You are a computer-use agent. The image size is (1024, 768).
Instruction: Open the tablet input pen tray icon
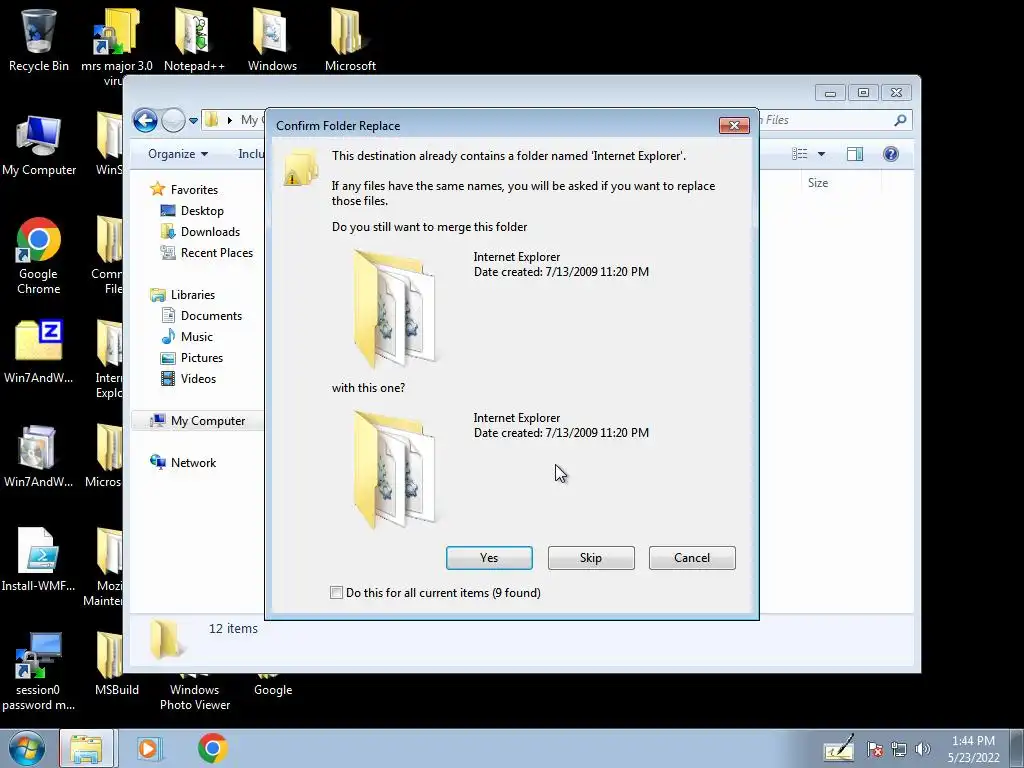tap(839, 748)
